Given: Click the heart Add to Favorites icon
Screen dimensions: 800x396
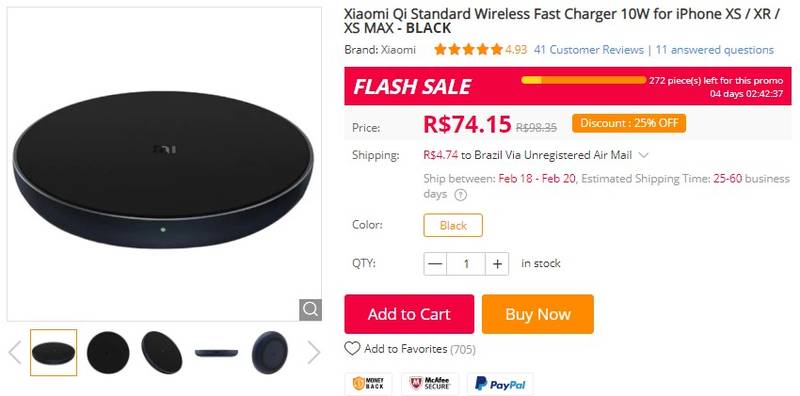Looking at the screenshot, I should click(x=352, y=349).
